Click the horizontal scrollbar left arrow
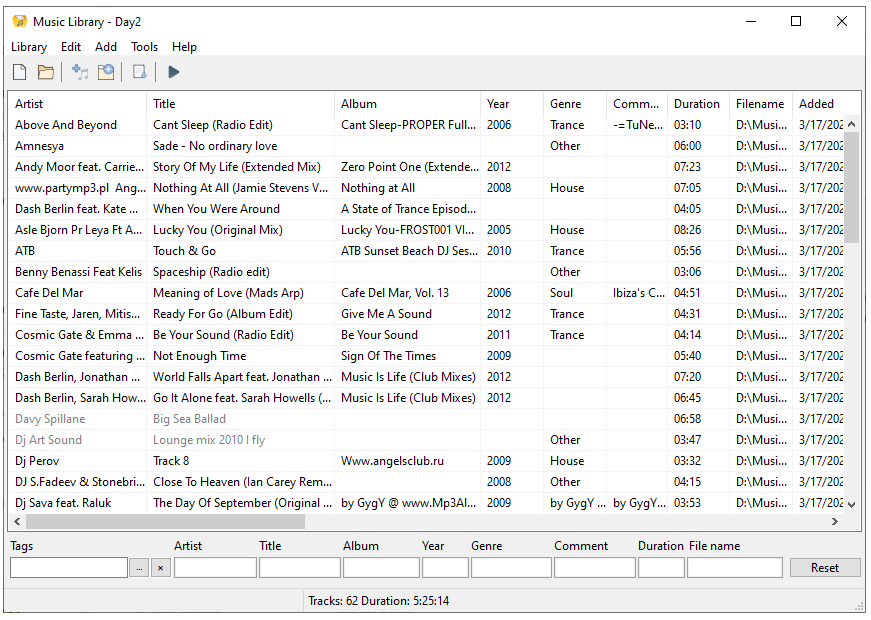 17,521
